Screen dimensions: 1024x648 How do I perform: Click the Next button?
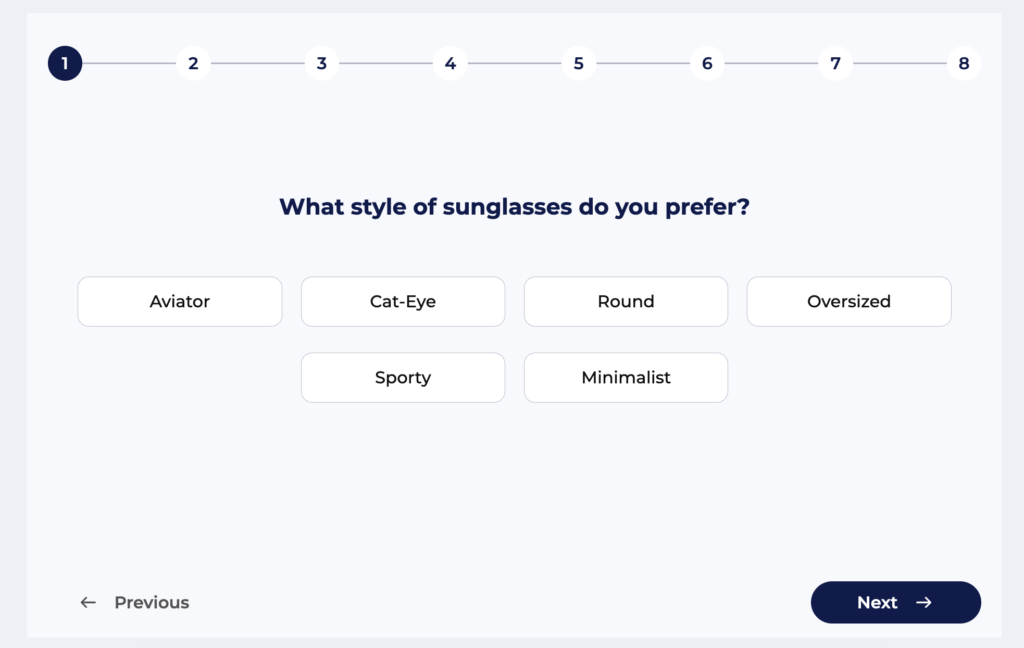click(895, 602)
